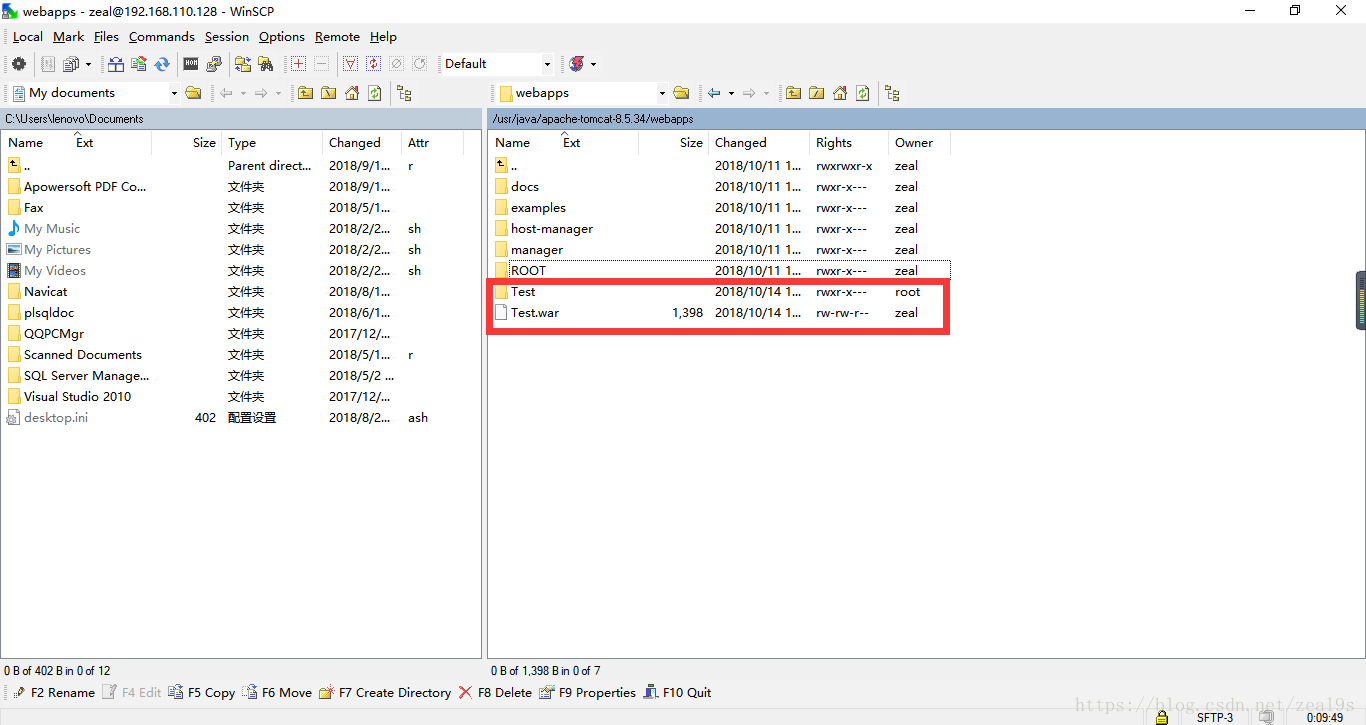Viewport: 1366px width, 725px height.
Task: Go to local parent directory icon
Action: [305, 93]
